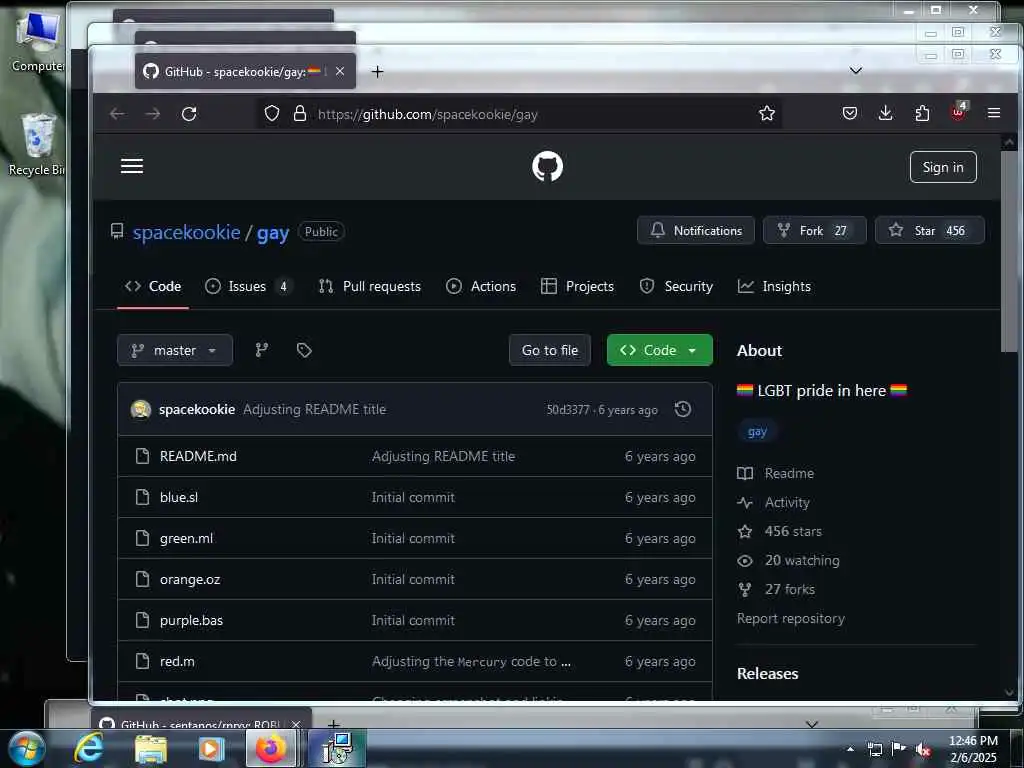Click the gay topic tag
Viewport: 1024px width, 768px height.
(758, 432)
